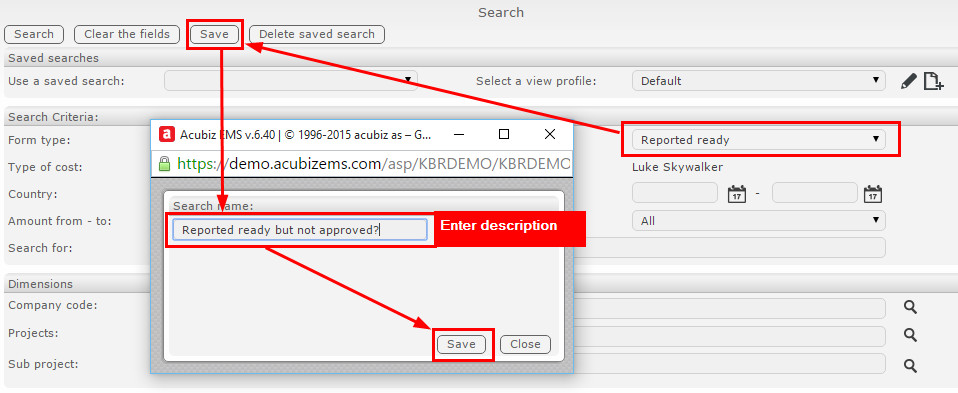Click the Delete saved search button
958x393 pixels.
(317, 34)
